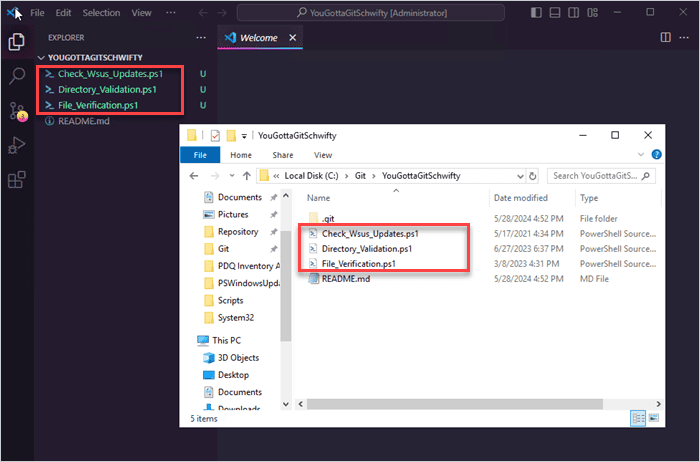Viewport: 700px width, 462px height.
Task: Open pinned Pictures in navigation pane
Action: coord(233,214)
